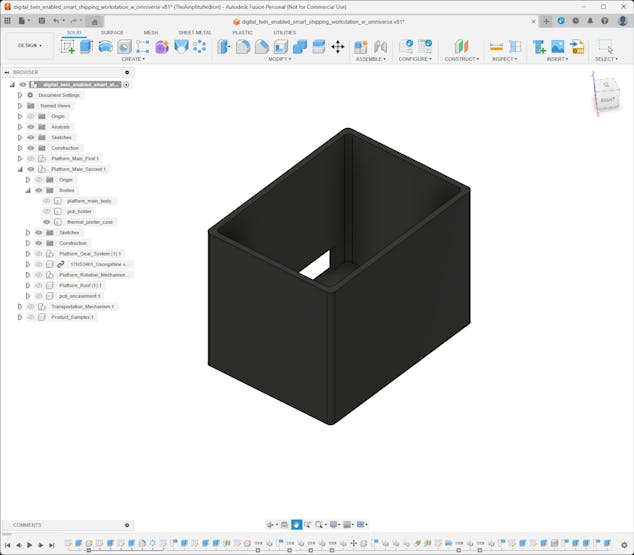Click the Measure tool in Inspect group
Screen dimensions: 634x555
click(496, 46)
